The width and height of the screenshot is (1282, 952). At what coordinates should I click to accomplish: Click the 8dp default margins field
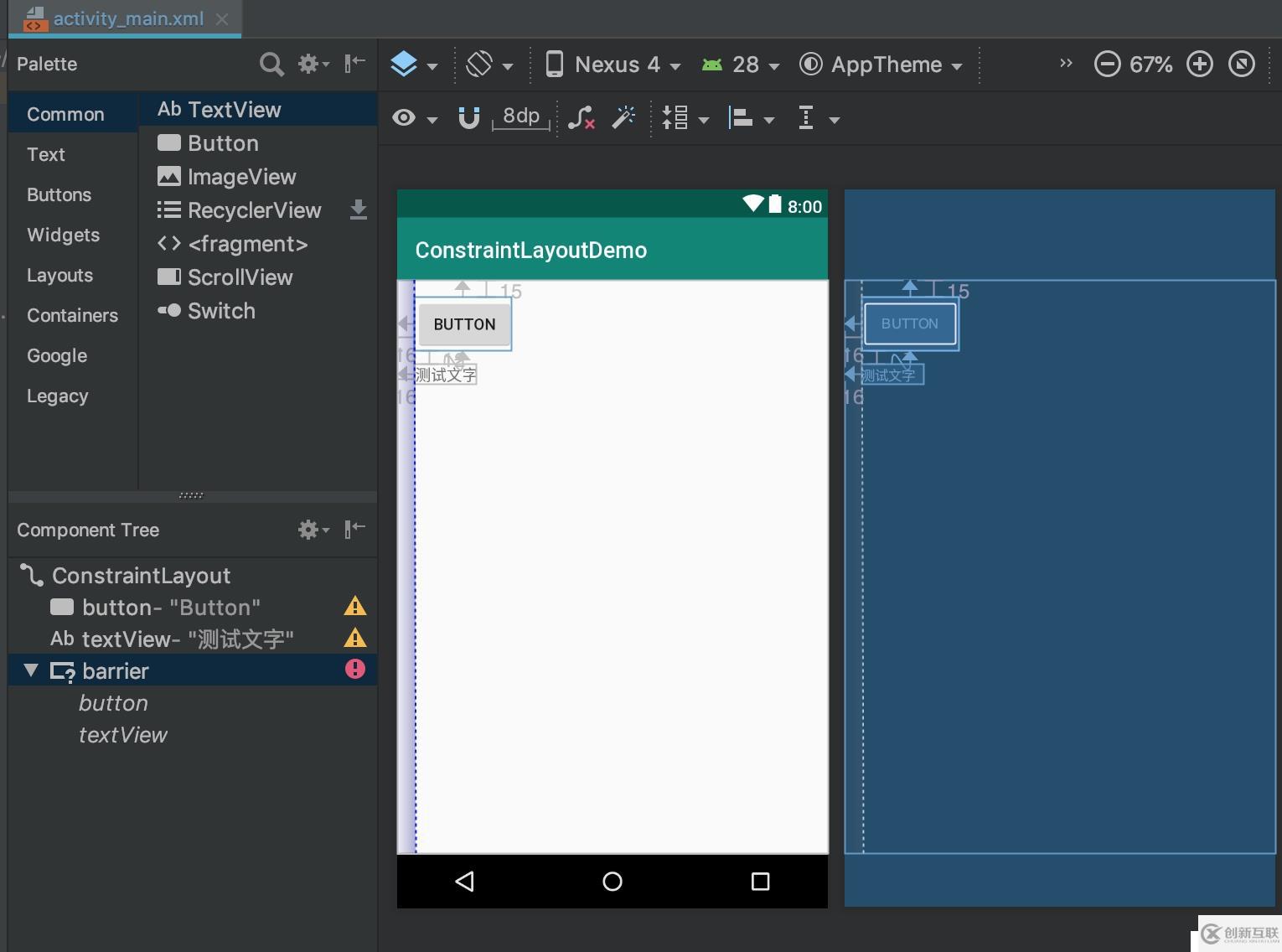(521, 116)
